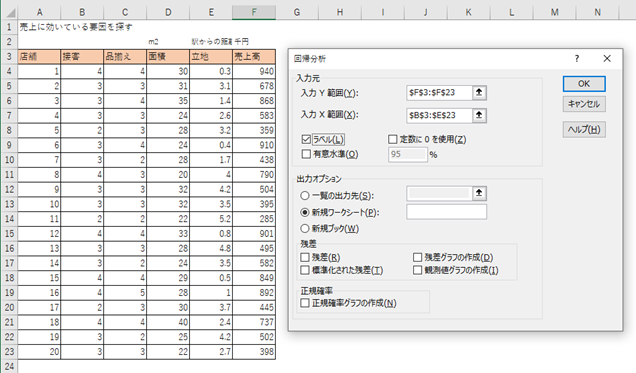Select column G header
Screen dimensions: 636x373
(x=297, y=13)
